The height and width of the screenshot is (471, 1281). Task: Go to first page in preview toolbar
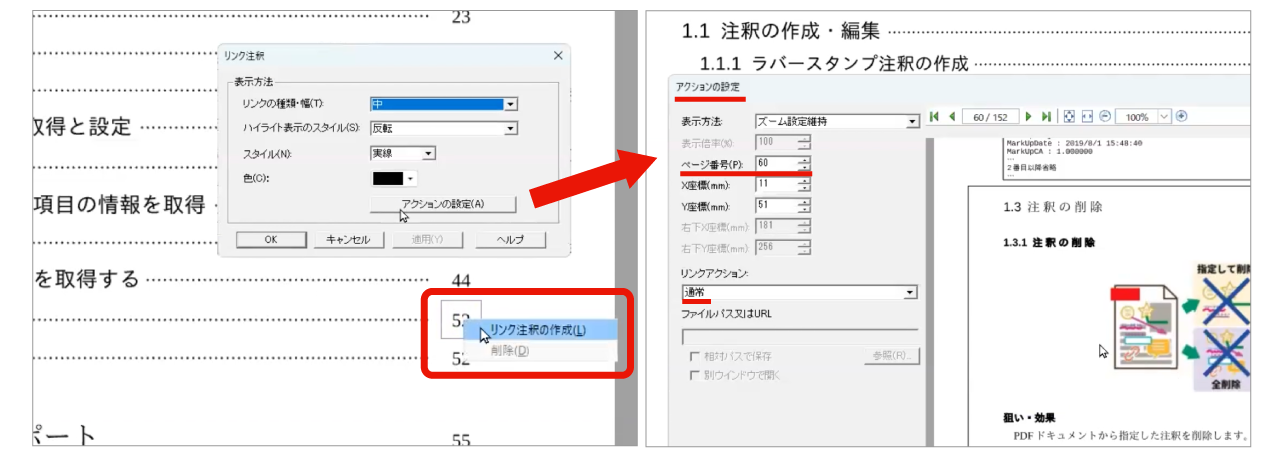[934, 117]
